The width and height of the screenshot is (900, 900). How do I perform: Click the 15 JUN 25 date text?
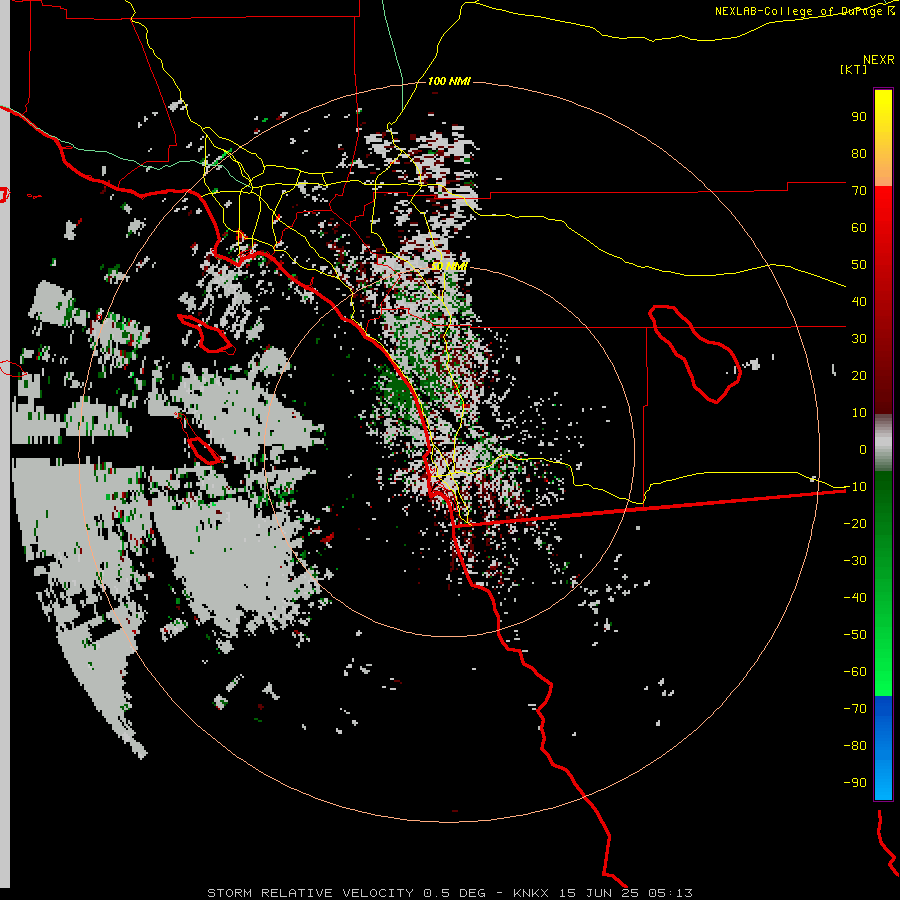pos(599,893)
